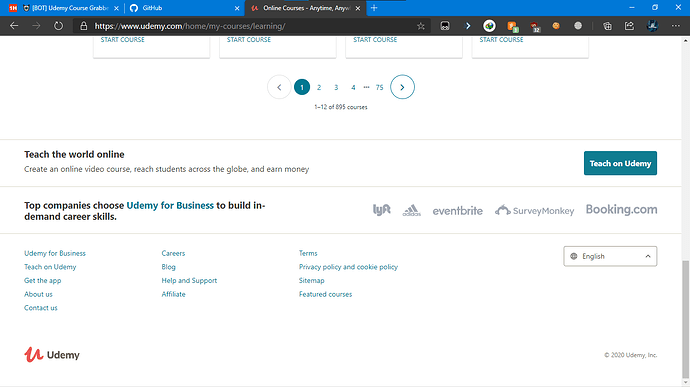Click the Teach on Udemy button

tap(620, 163)
